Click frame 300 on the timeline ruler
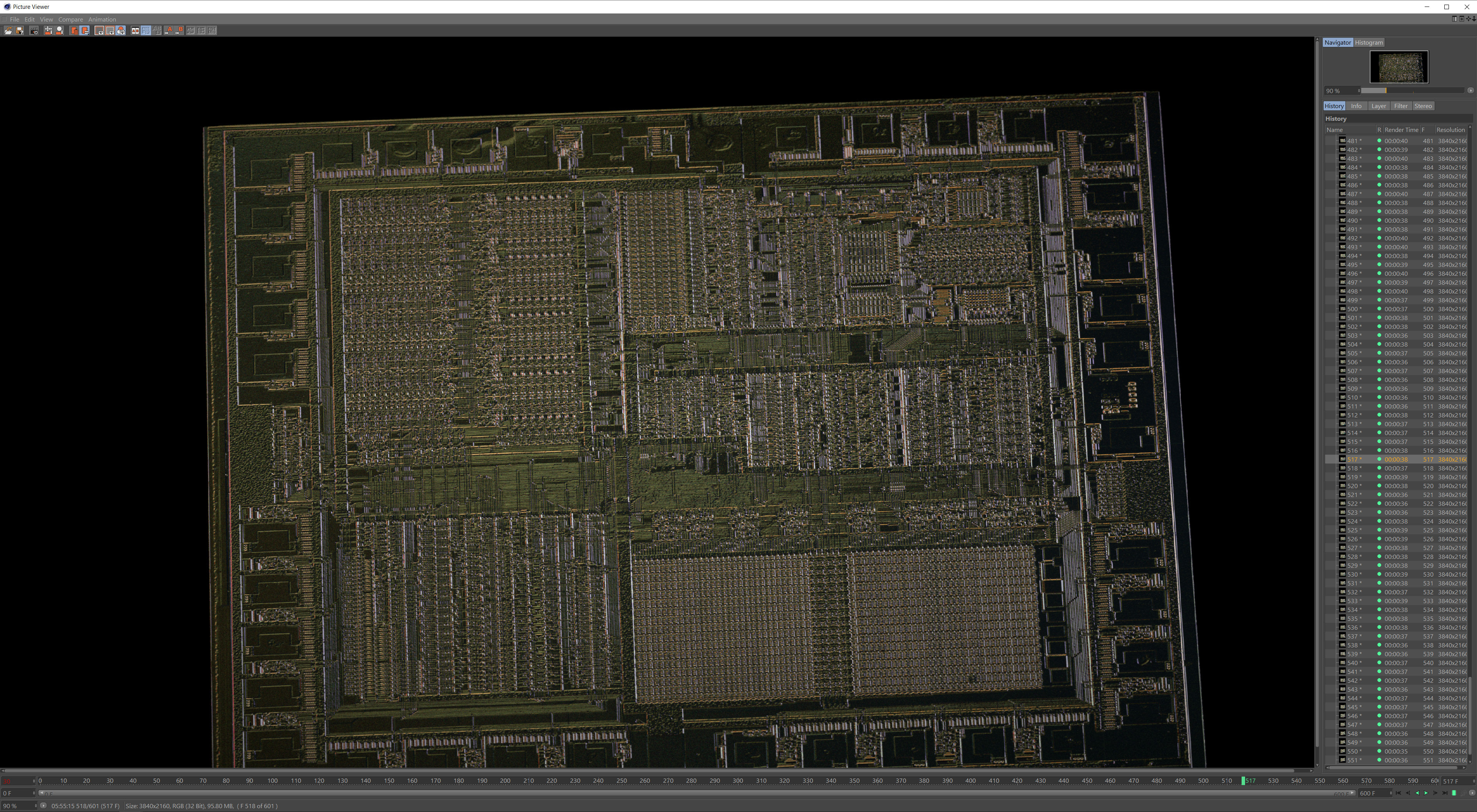The width and height of the screenshot is (1477, 812). click(x=738, y=780)
